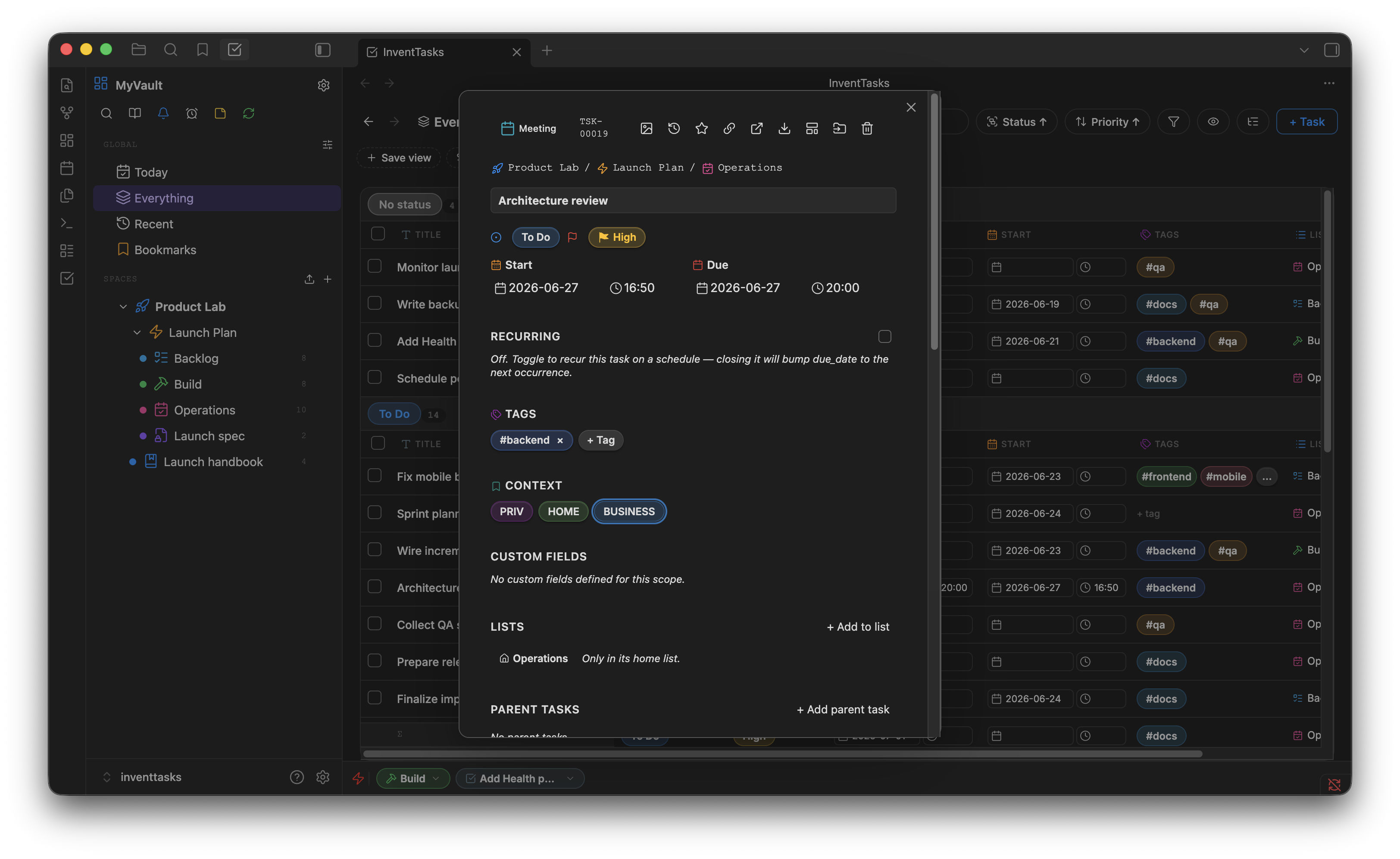Enable the Recurring checkbox

(x=884, y=336)
